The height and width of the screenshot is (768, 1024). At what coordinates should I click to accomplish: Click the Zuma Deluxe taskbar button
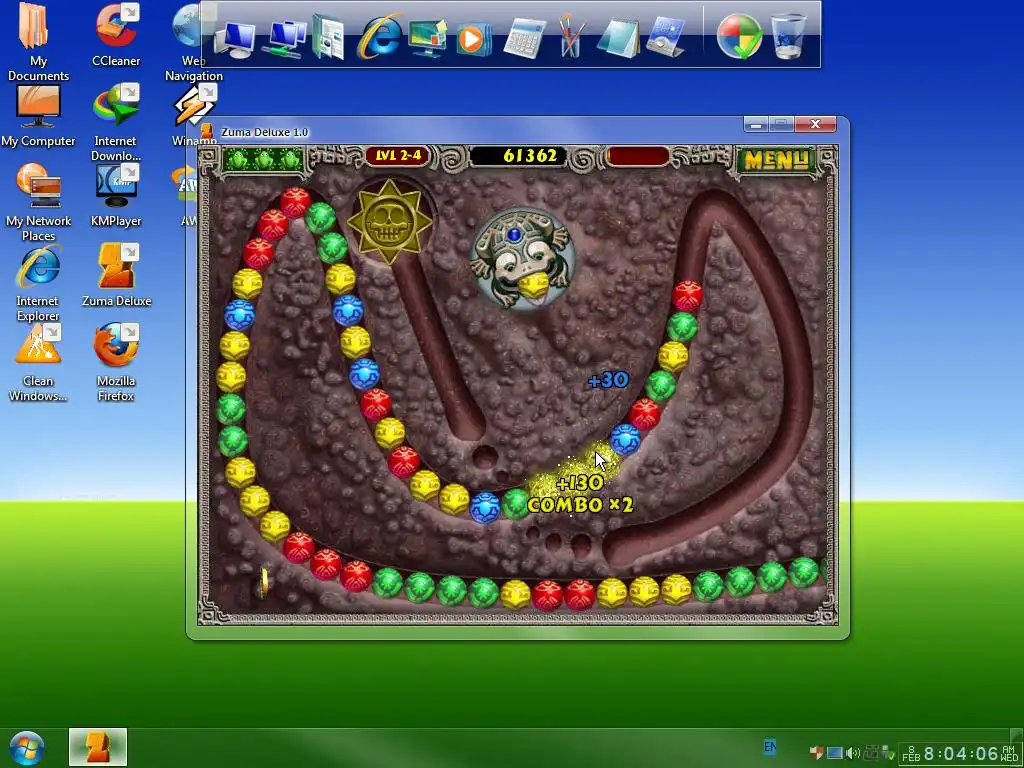(98, 746)
